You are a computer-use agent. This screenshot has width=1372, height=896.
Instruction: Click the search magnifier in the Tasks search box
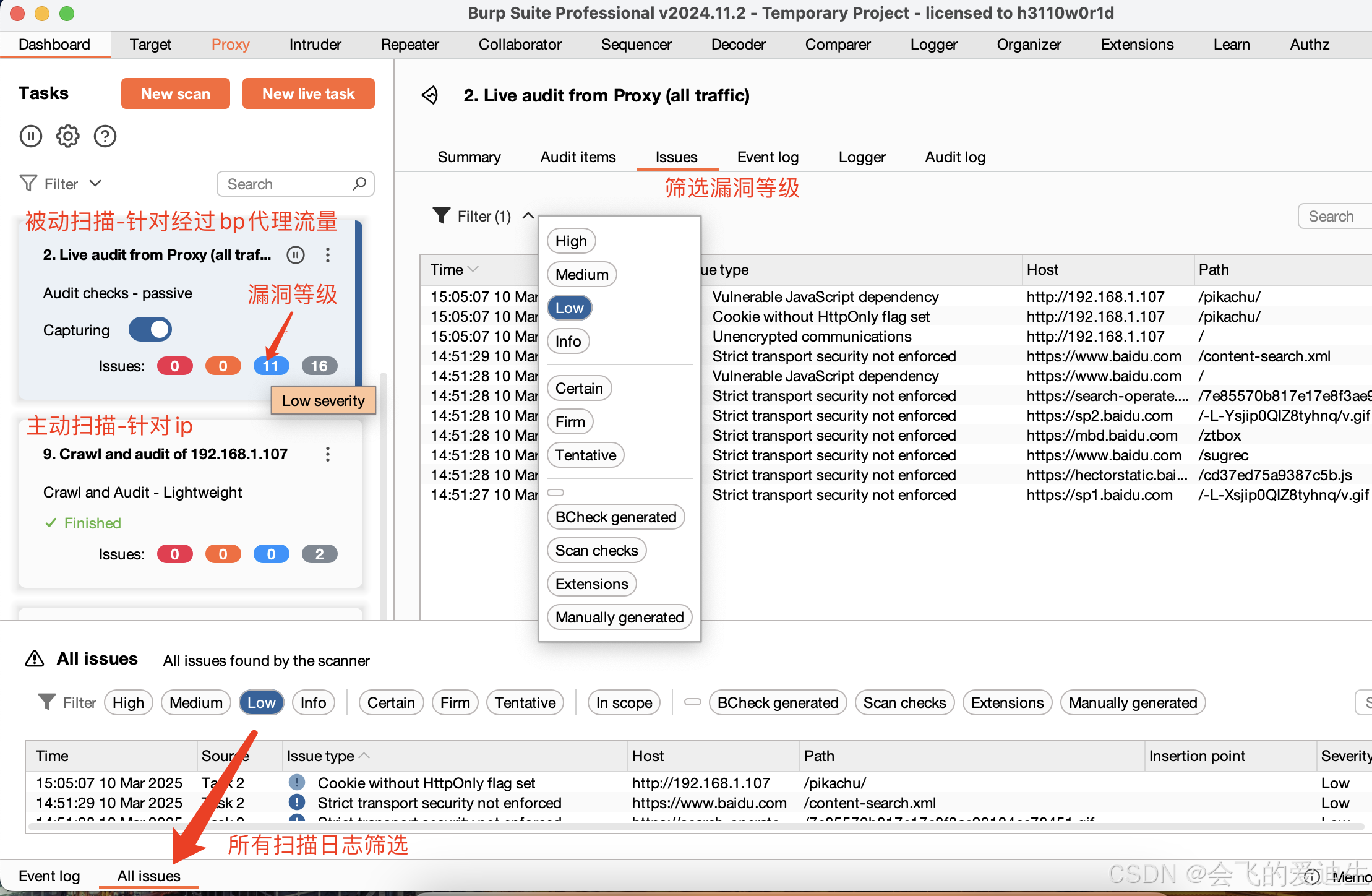[359, 184]
